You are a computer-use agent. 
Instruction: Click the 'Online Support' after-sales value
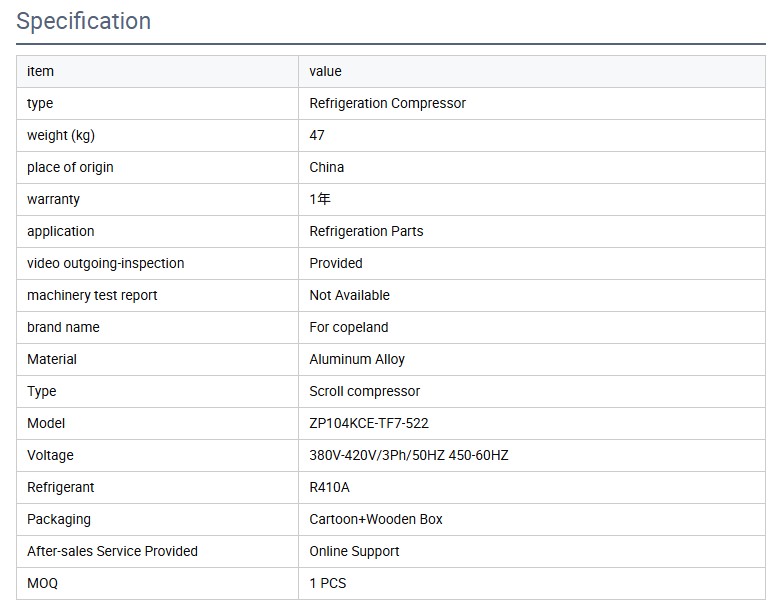point(354,551)
